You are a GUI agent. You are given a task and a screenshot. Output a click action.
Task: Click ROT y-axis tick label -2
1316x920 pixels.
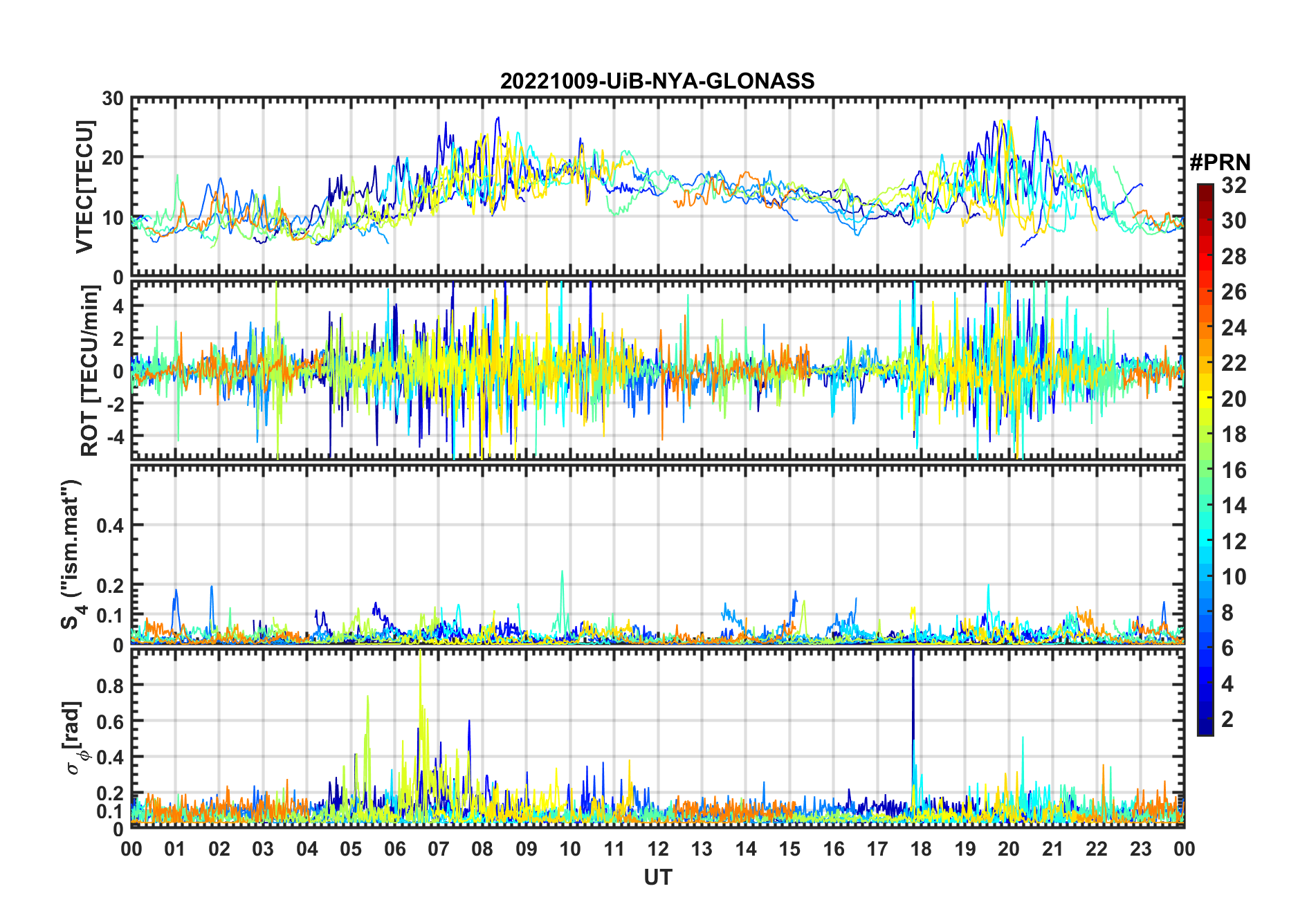(115, 404)
